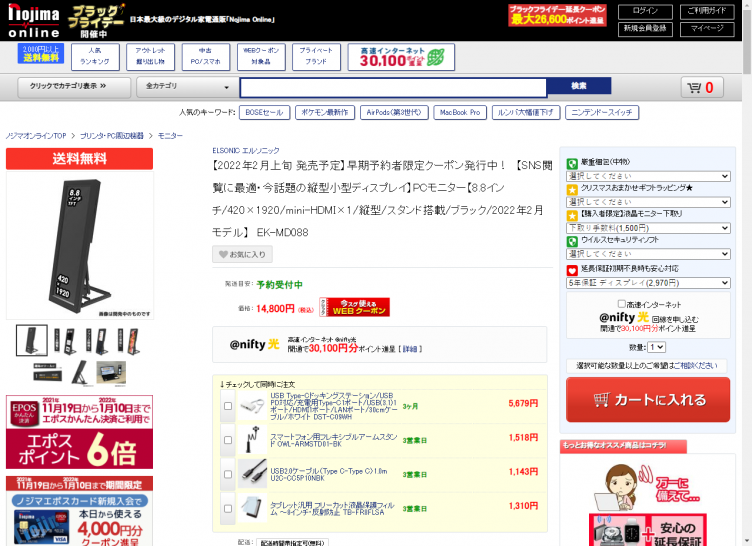This screenshot has height=546, width=752.
Task: Open the ウイルスセキュリティソフト dropdown
Action: point(648,254)
